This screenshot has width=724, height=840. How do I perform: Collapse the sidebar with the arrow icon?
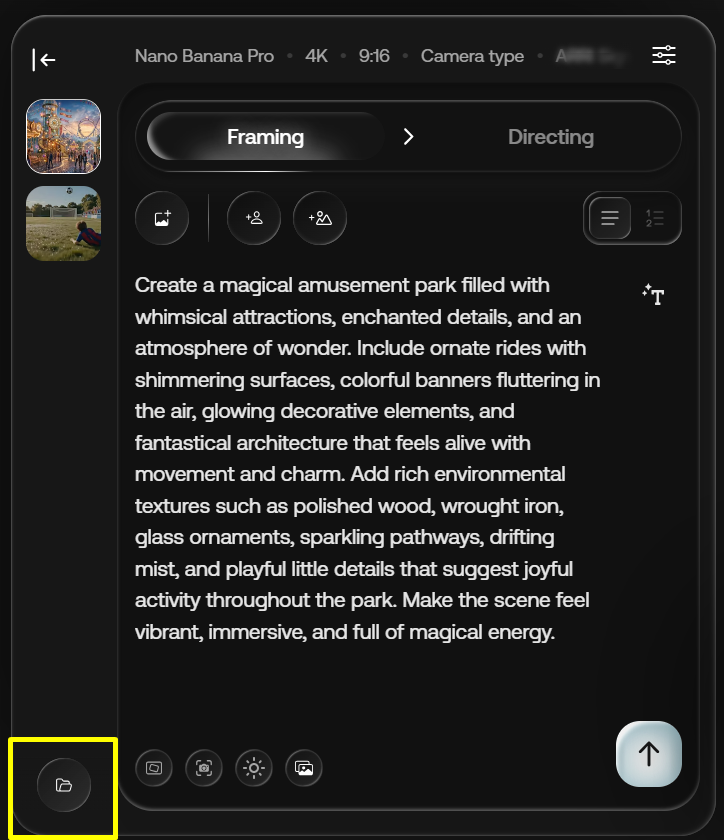(44, 60)
